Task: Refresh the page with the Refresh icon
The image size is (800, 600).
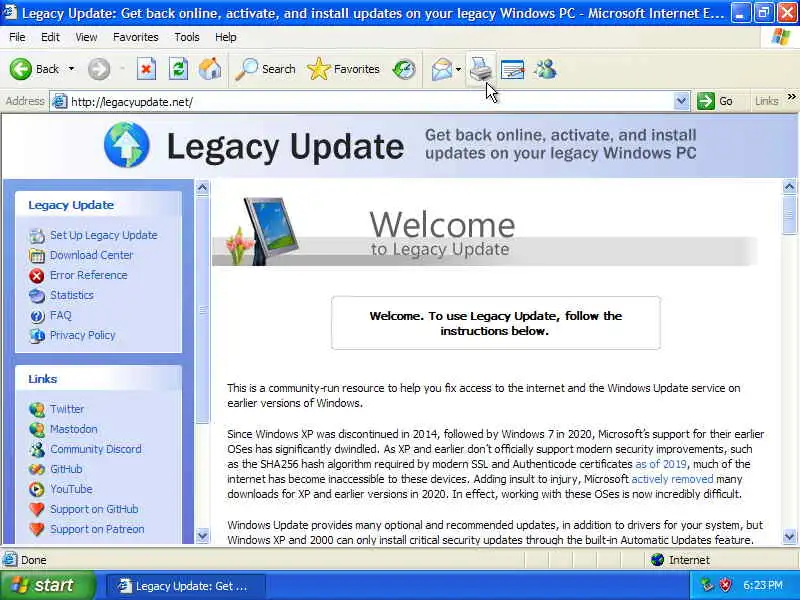Action: 178,69
